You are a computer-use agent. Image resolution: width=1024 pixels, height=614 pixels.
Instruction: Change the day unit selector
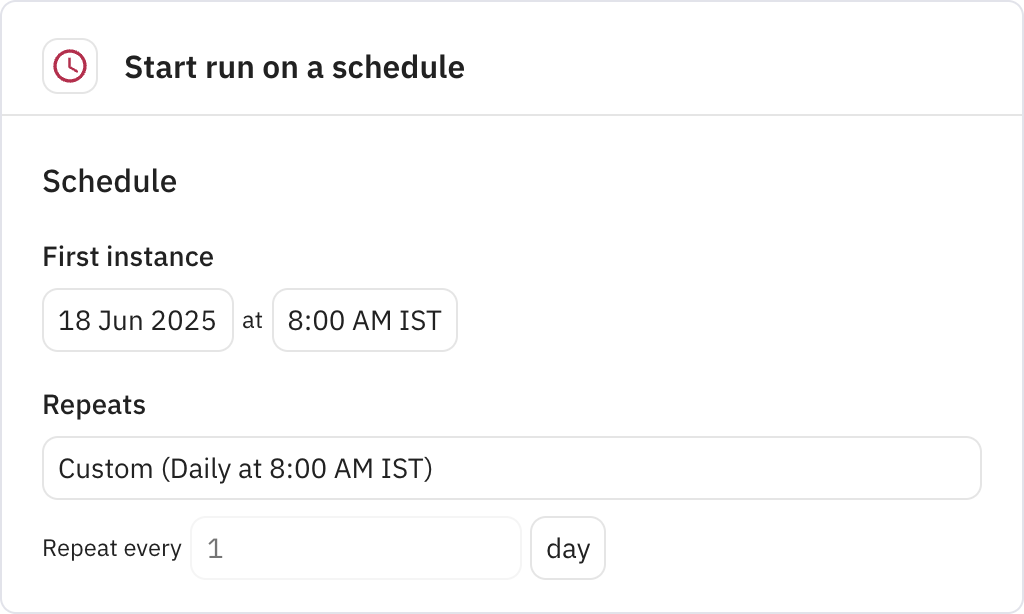pos(568,548)
